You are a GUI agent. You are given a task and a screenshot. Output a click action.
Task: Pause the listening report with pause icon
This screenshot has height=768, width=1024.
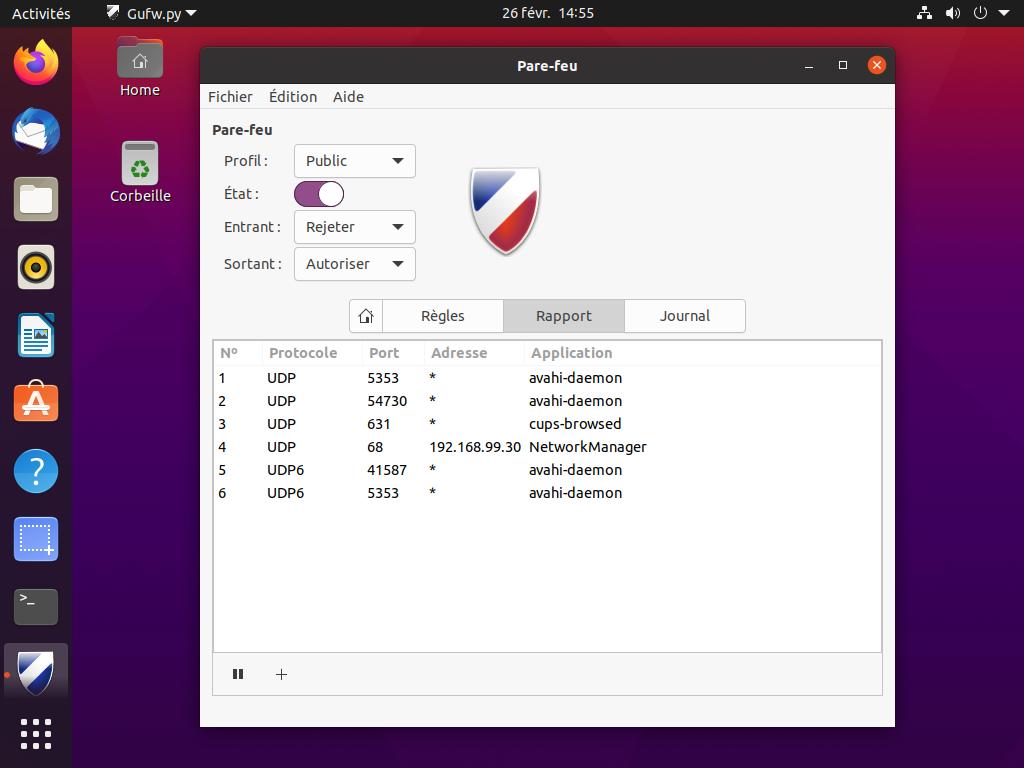coord(238,674)
